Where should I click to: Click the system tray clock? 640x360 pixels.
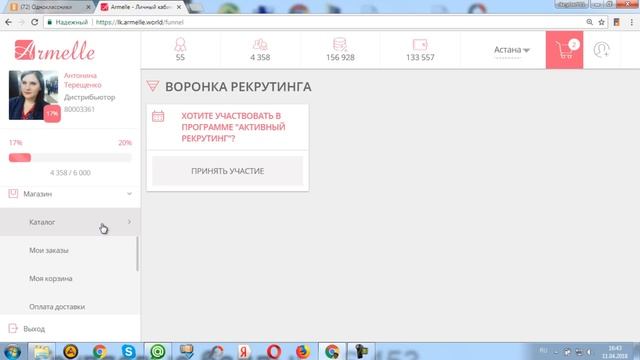pyautogui.click(x=615, y=352)
